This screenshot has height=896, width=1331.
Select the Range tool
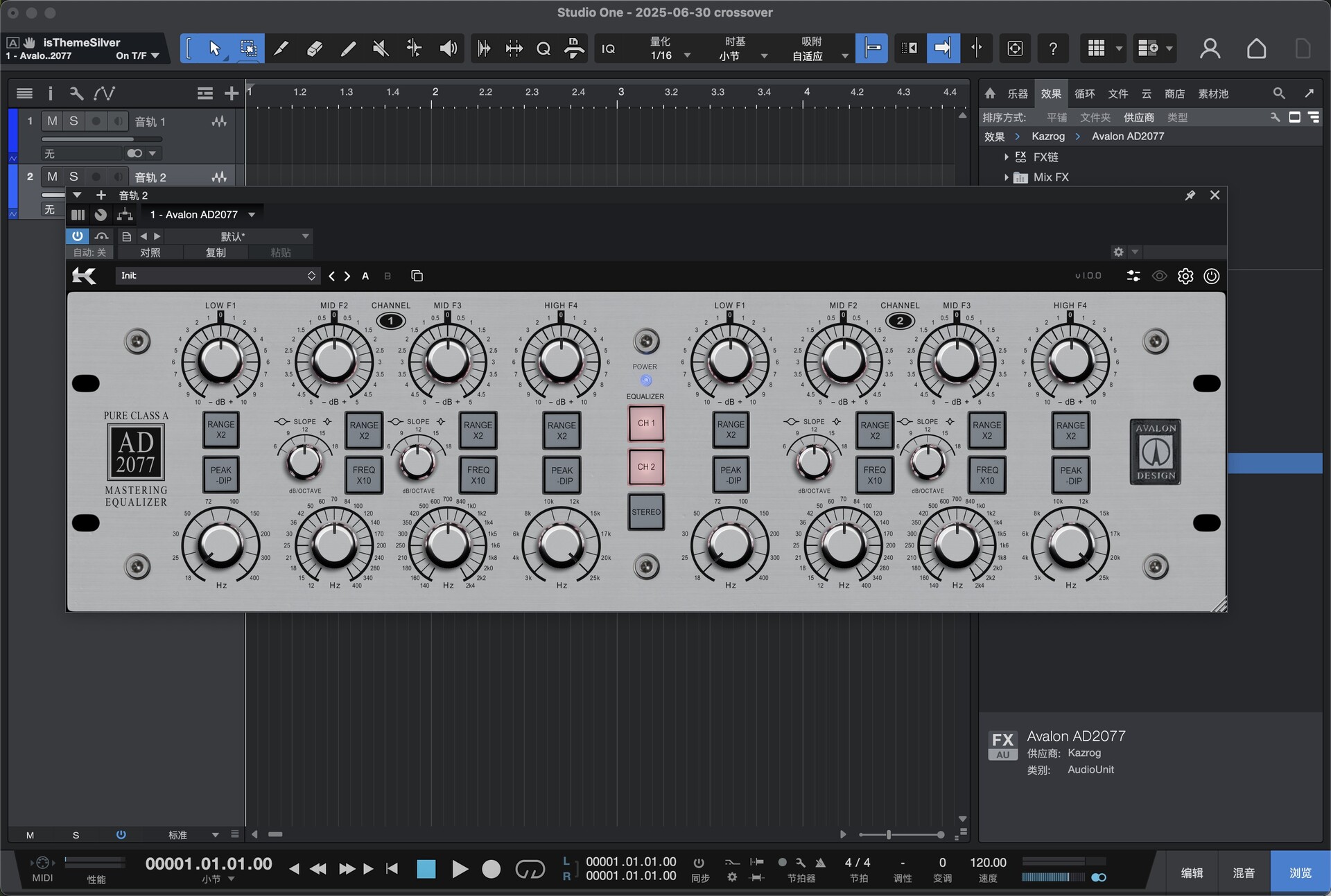point(248,48)
